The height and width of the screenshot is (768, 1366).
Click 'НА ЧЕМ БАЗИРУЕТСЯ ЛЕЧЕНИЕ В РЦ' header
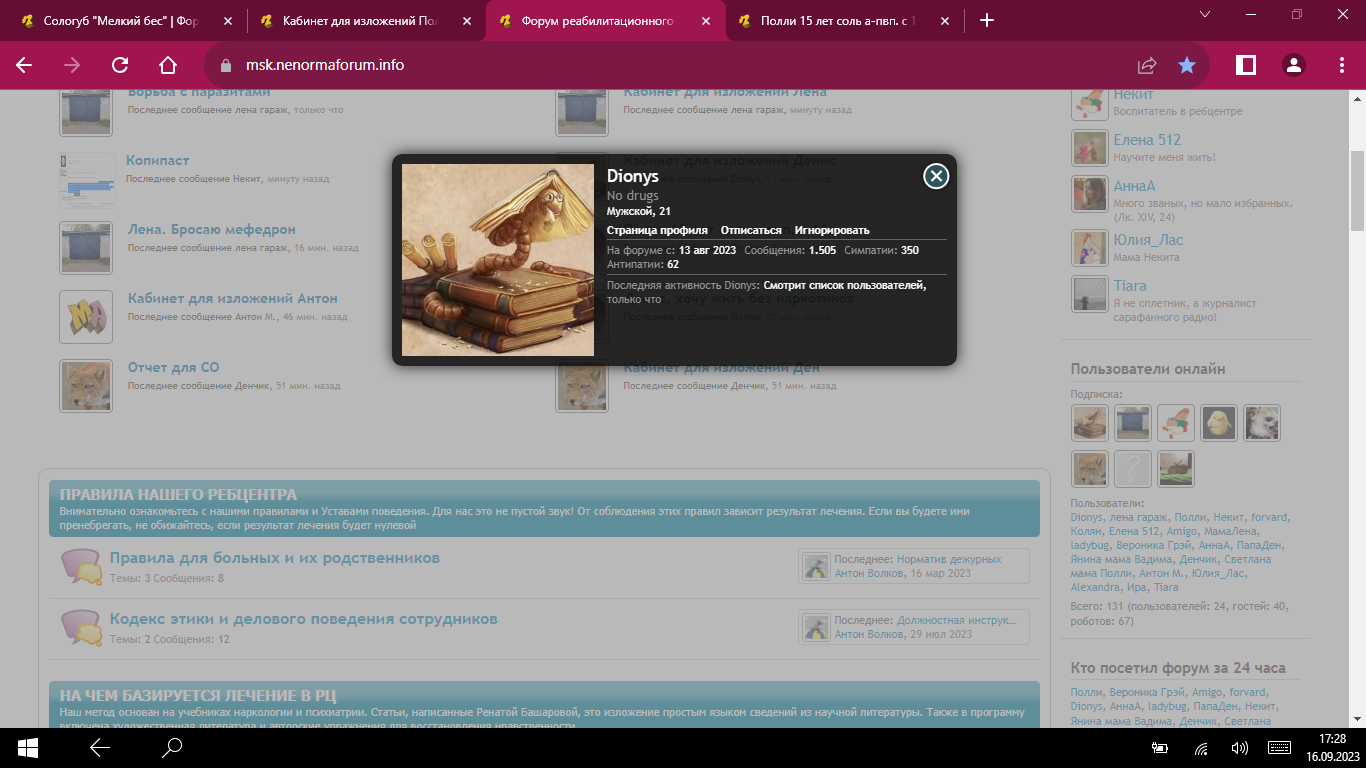click(198, 696)
